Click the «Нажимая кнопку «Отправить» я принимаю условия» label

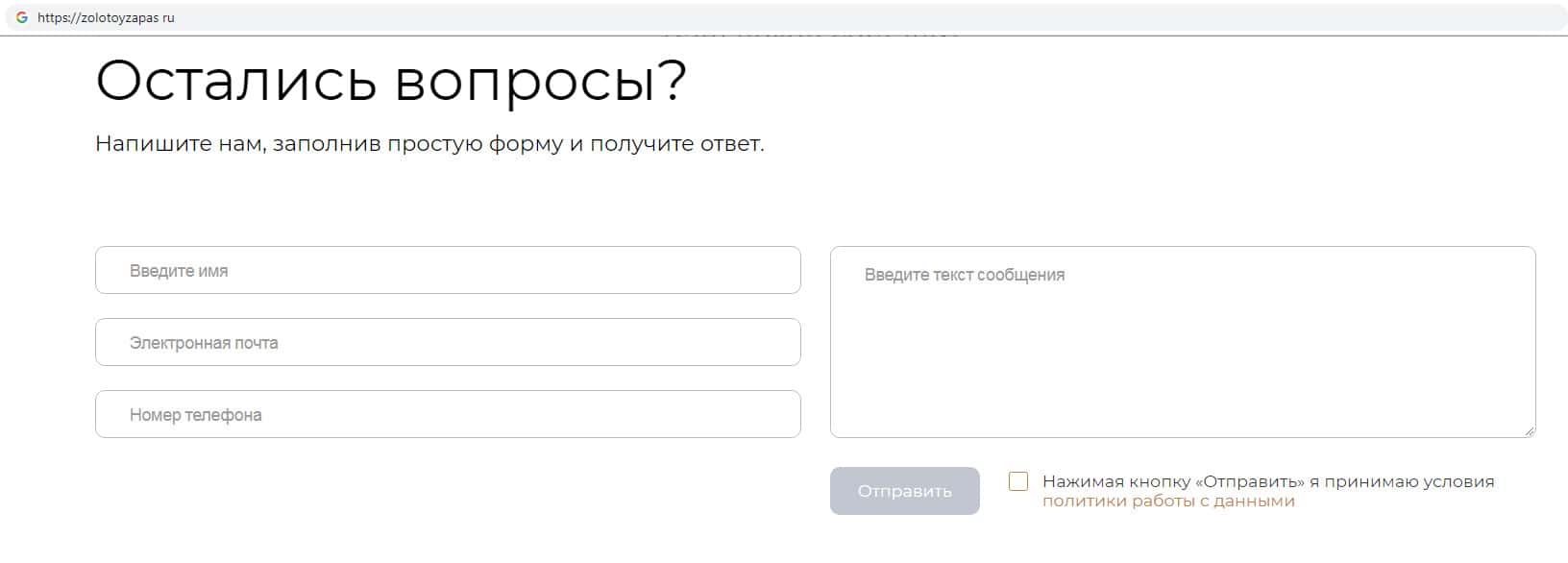(1268, 481)
